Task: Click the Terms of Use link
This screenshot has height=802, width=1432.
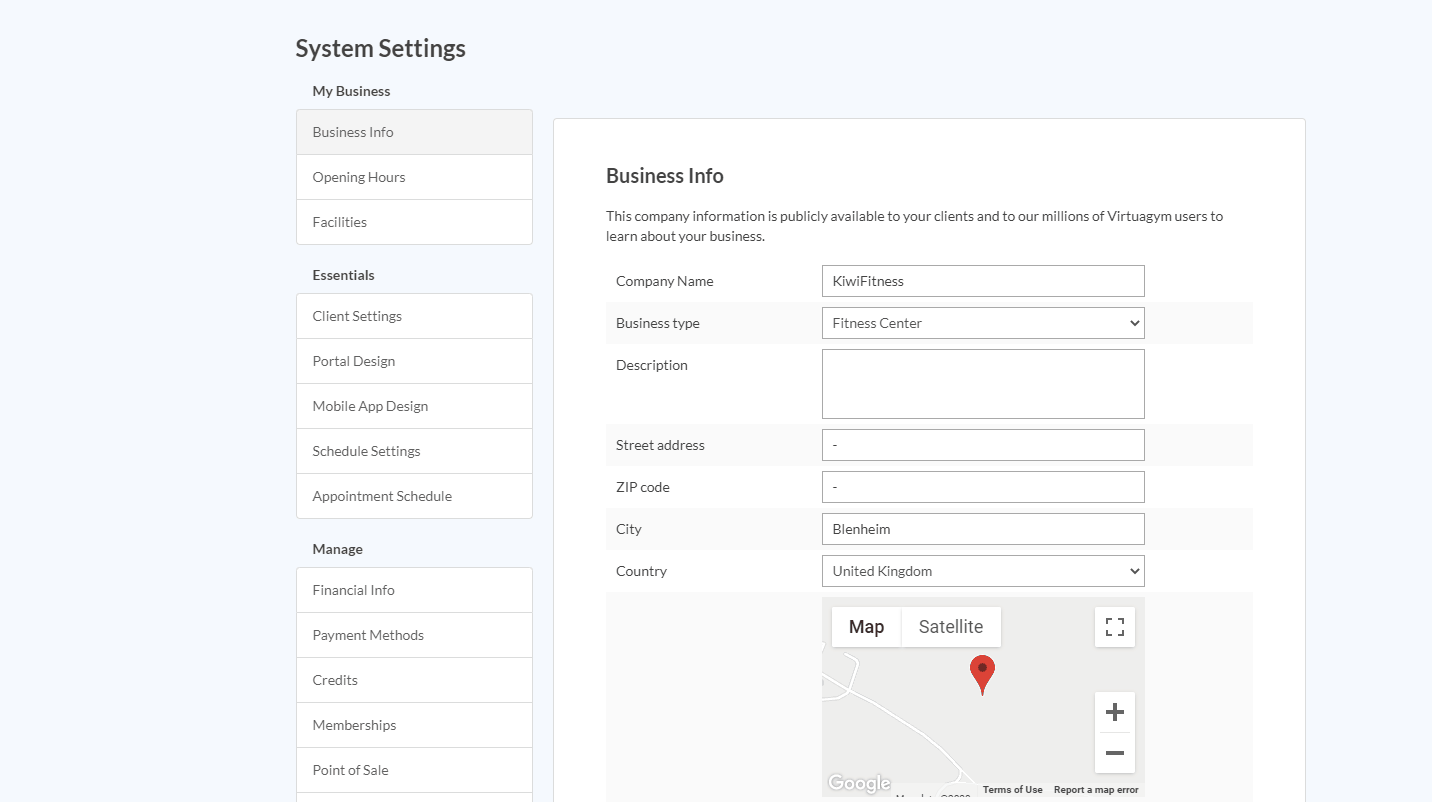Action: coord(1012,790)
